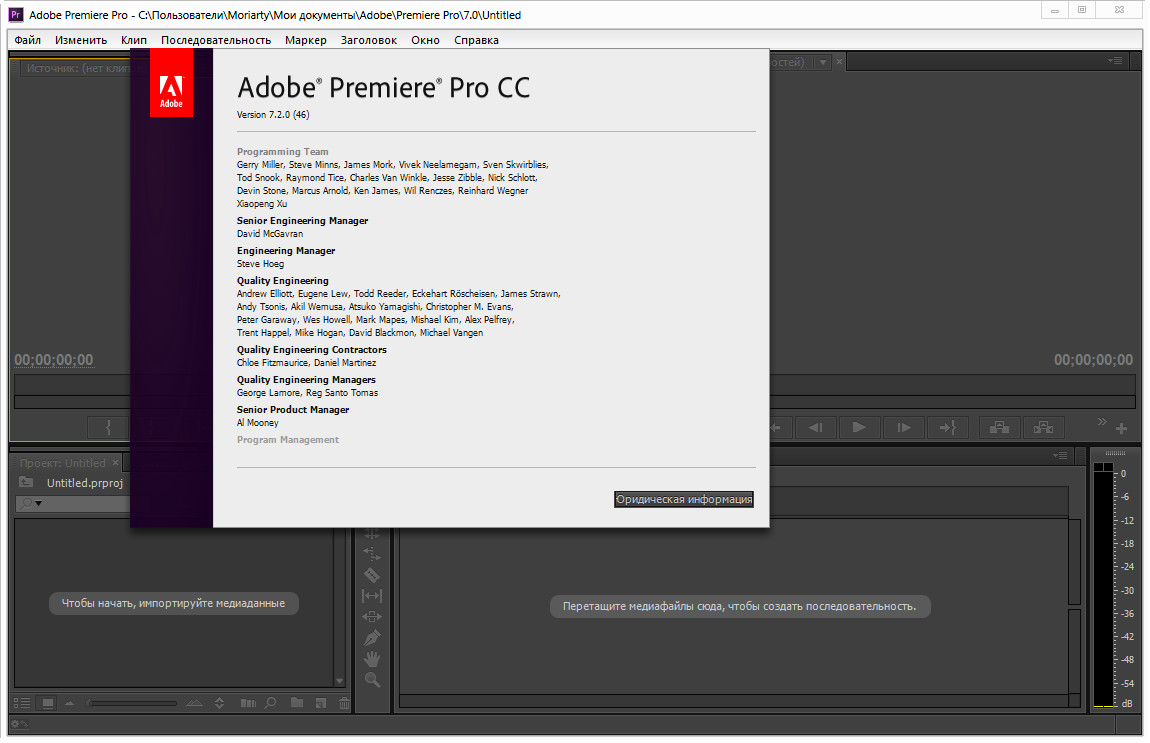The width and height of the screenshot is (1150, 743).
Task: Click the zoom in mountain icon
Action: click(194, 703)
